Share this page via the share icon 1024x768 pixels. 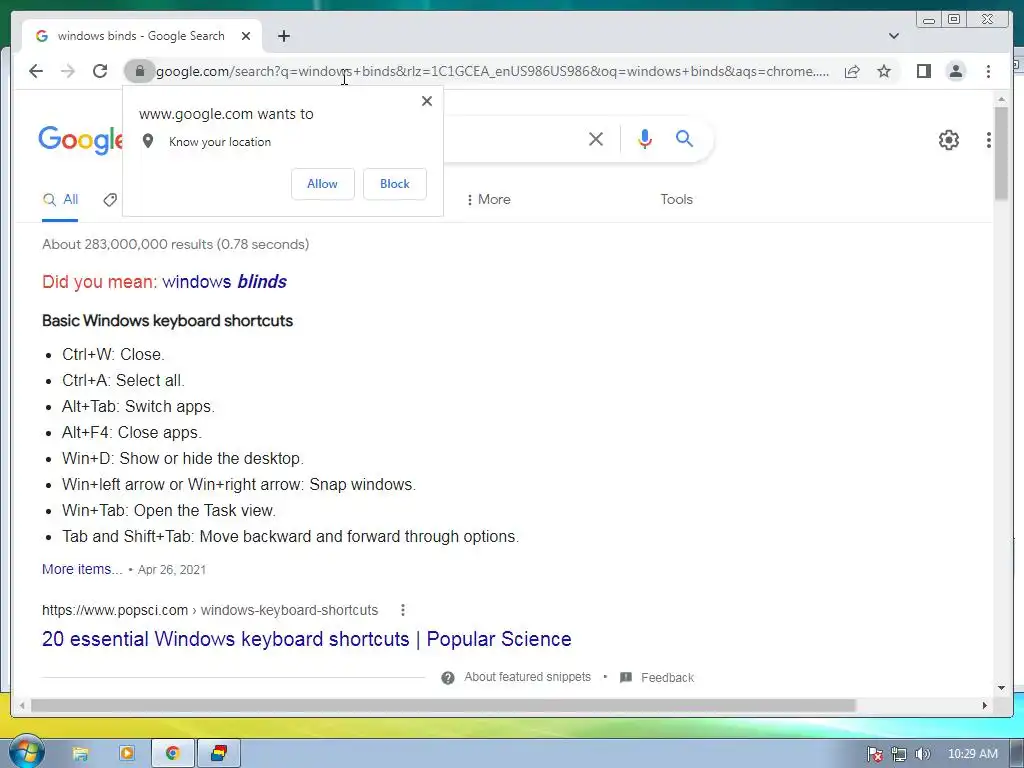click(x=852, y=71)
